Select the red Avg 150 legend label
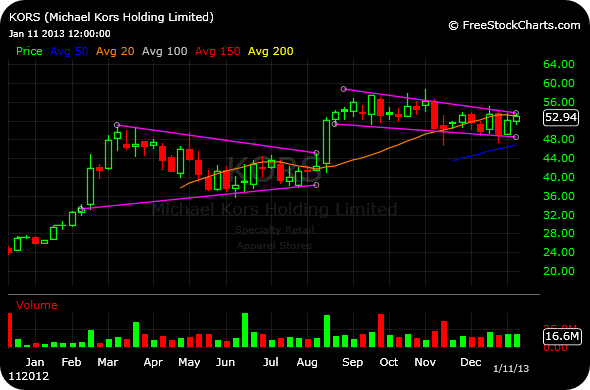 (x=217, y=51)
